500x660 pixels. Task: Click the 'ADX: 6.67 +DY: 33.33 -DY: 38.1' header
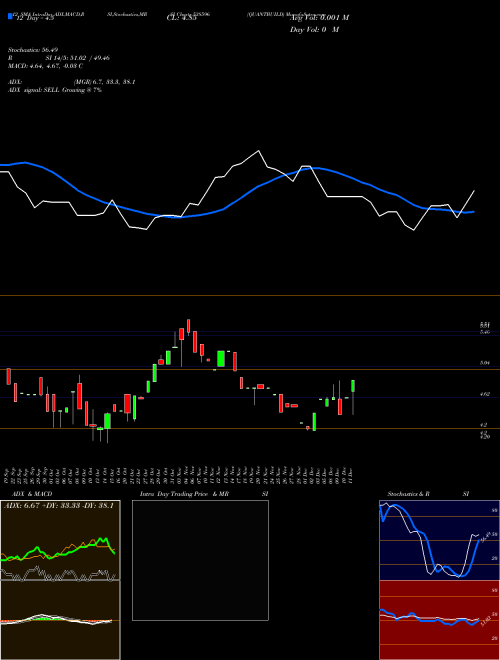[x=59, y=506]
